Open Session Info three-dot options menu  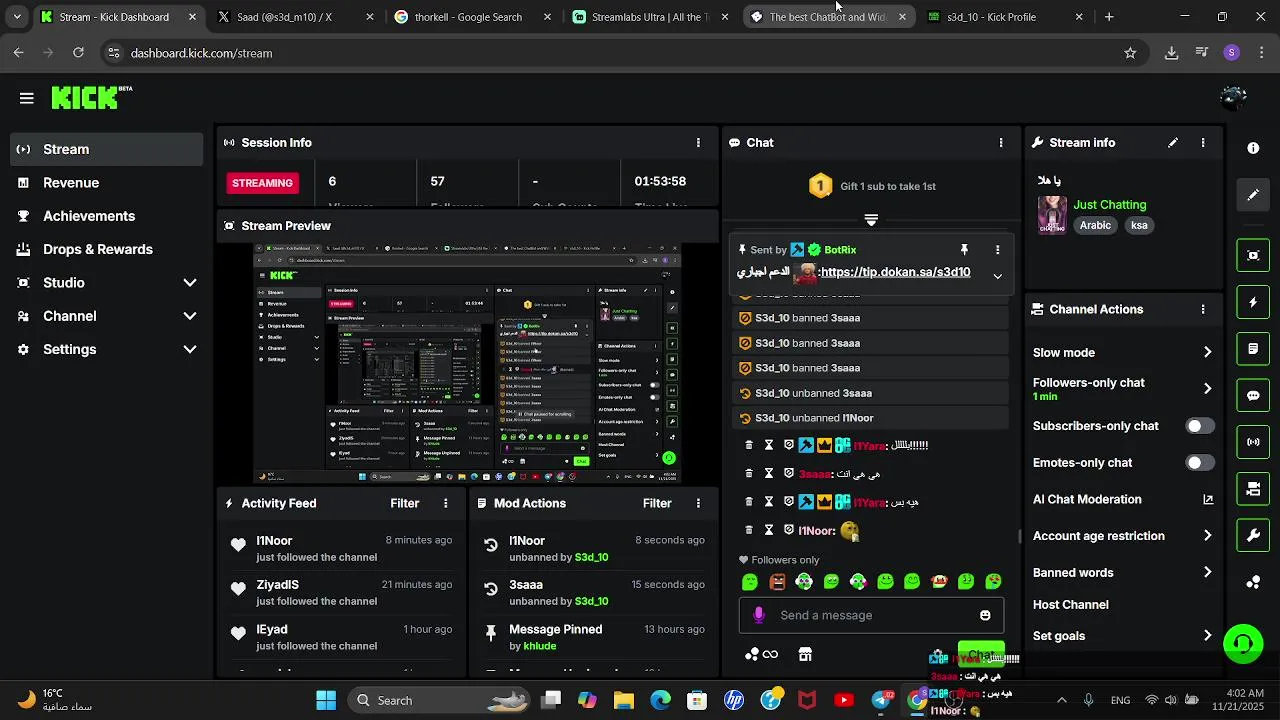(x=698, y=143)
